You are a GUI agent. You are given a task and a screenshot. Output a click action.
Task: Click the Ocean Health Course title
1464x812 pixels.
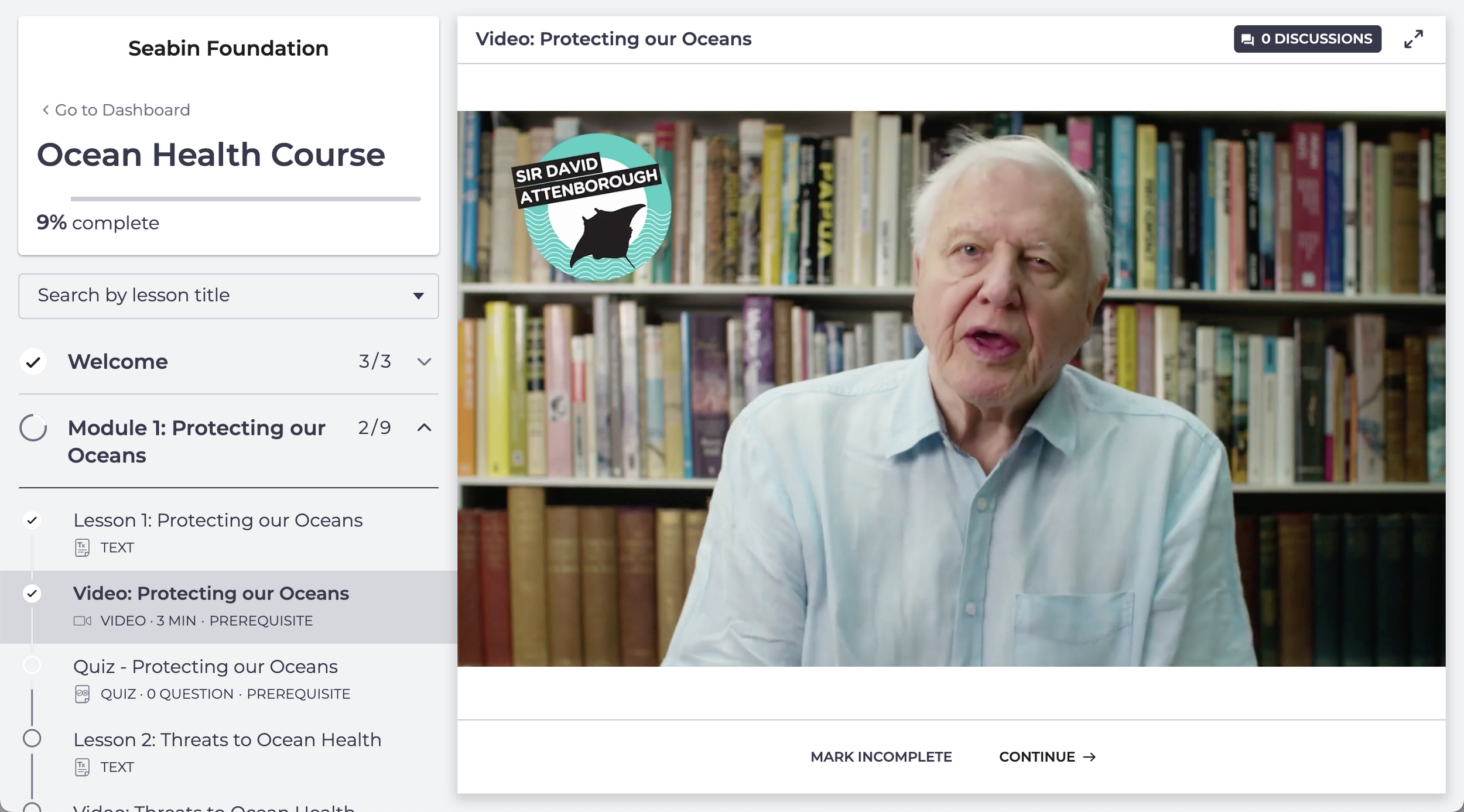pyautogui.click(x=211, y=155)
